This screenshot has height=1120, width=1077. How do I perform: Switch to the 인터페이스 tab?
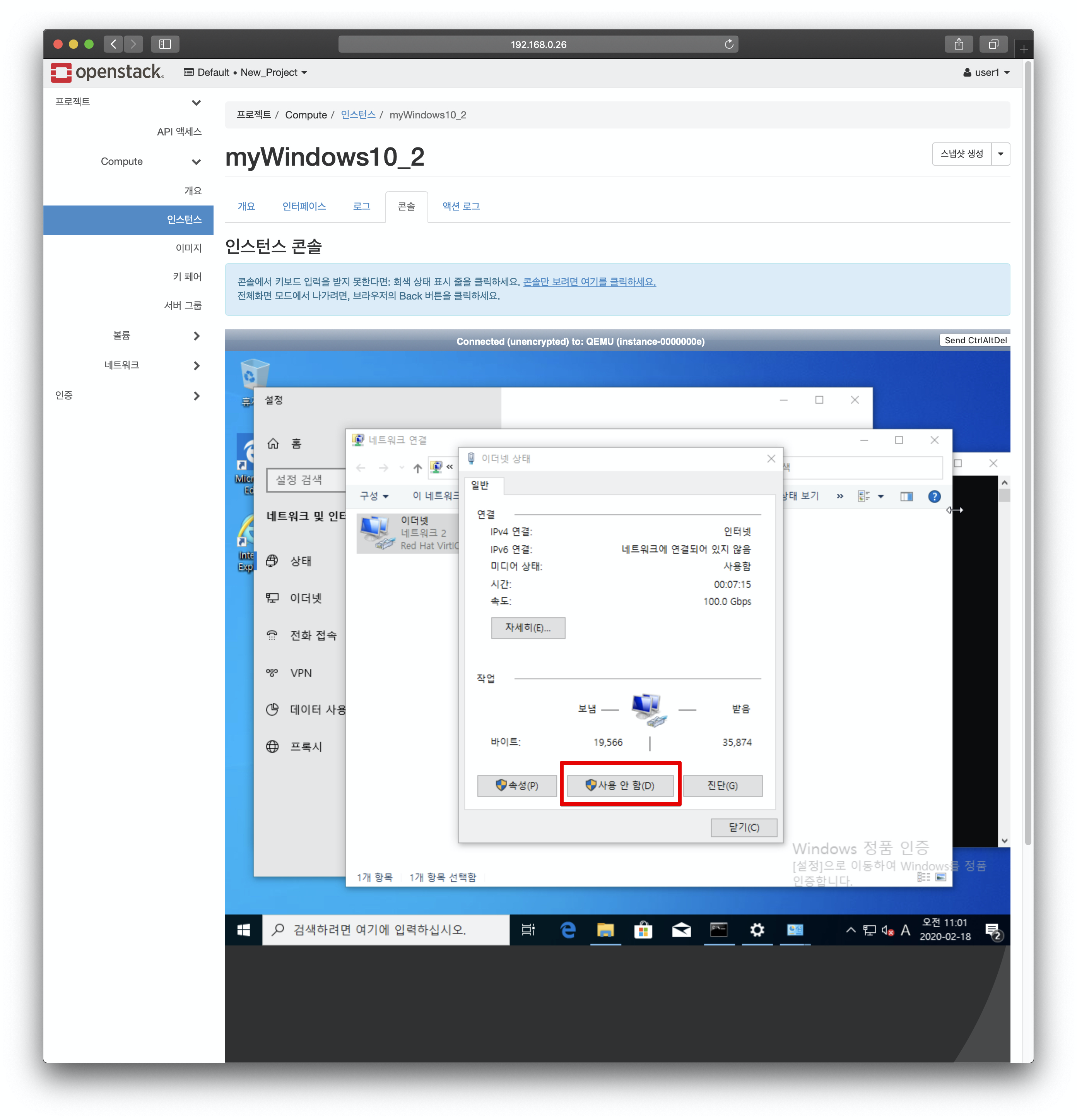pyautogui.click(x=304, y=206)
